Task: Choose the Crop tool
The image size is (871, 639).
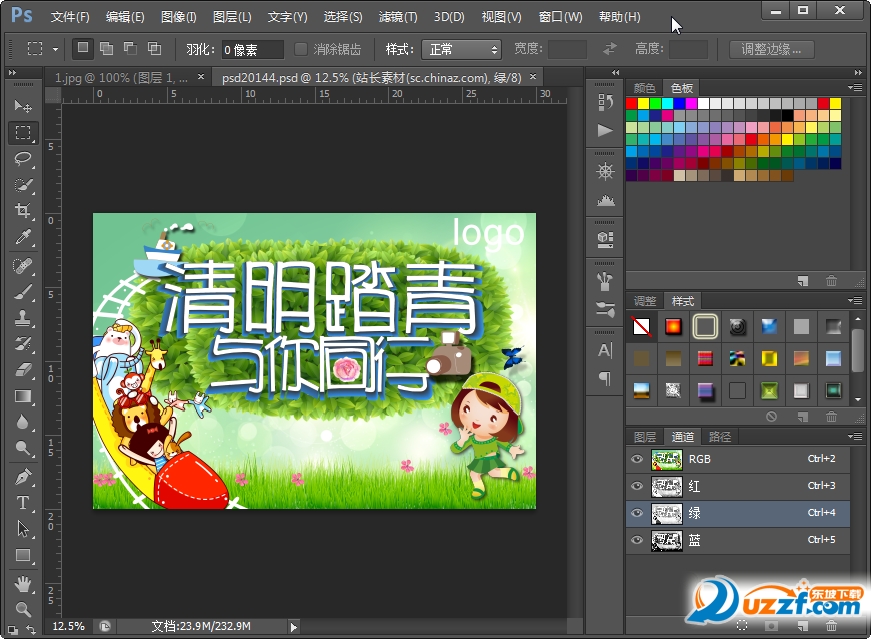Action: [x=22, y=210]
